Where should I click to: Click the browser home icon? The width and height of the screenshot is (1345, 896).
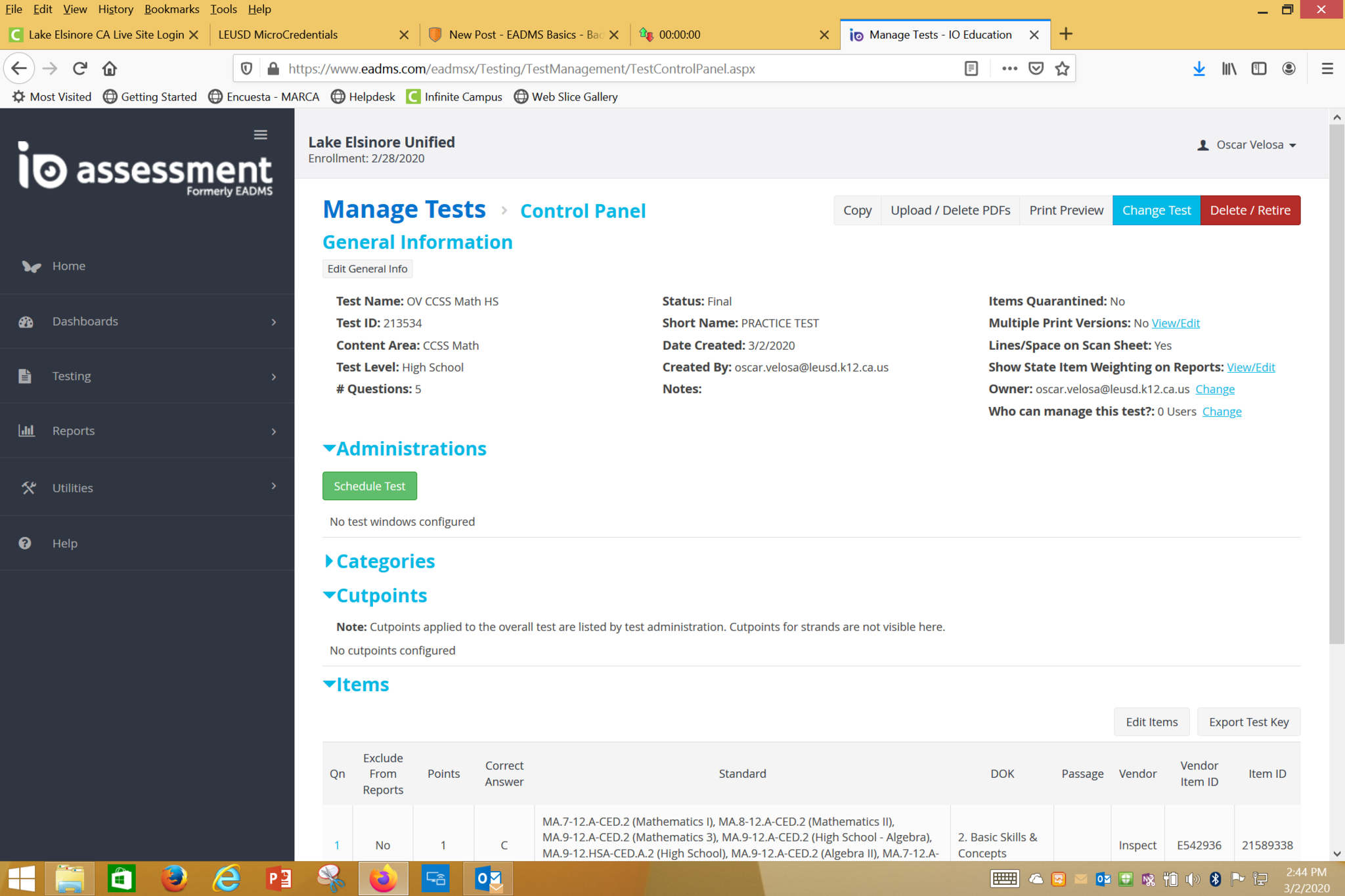pos(110,68)
